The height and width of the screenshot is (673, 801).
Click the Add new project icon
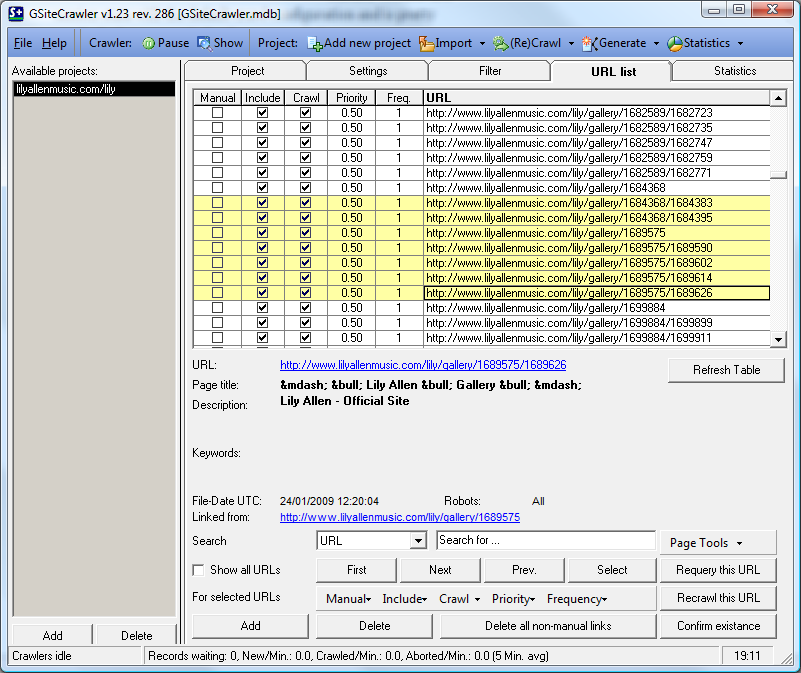(315, 44)
